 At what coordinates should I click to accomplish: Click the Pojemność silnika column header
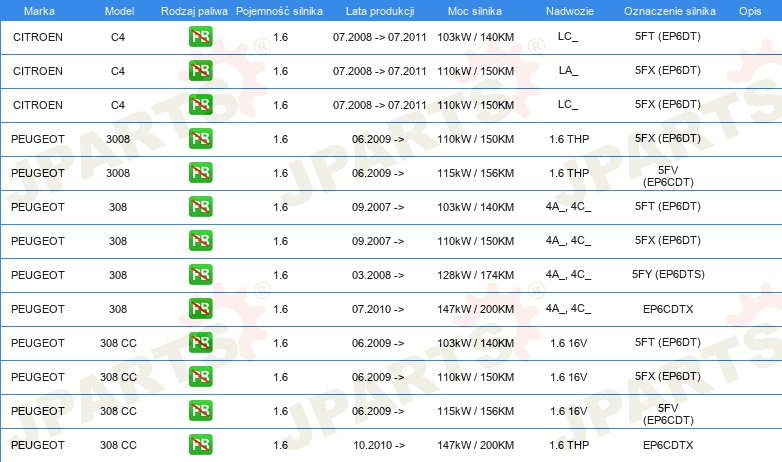point(279,11)
